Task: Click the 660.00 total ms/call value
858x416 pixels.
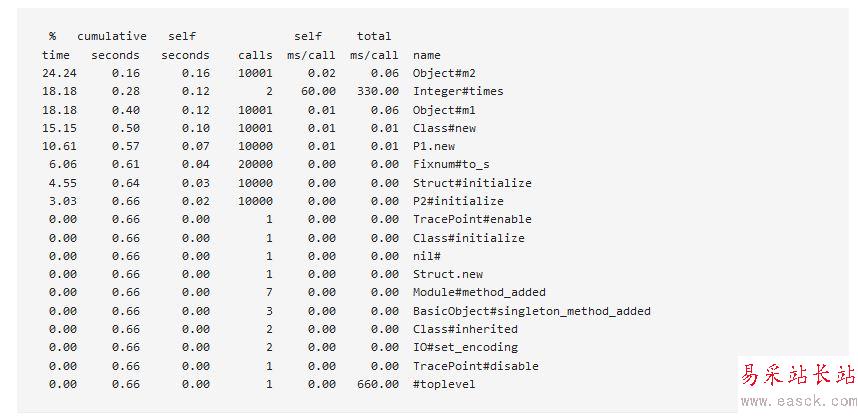Action: (377, 384)
